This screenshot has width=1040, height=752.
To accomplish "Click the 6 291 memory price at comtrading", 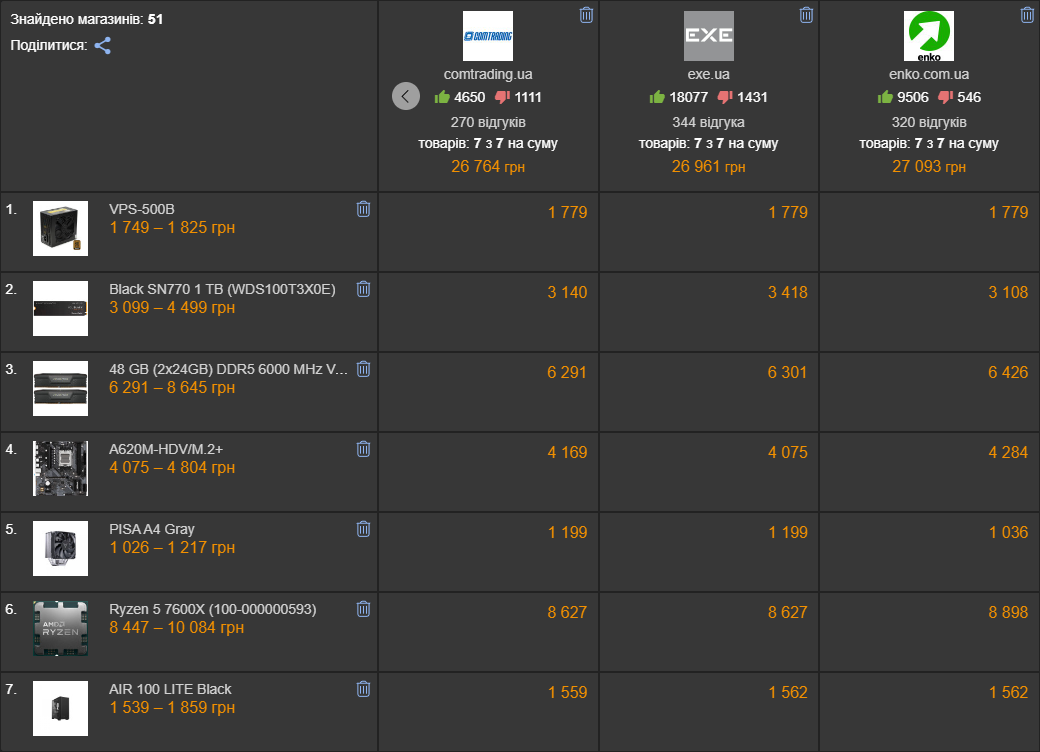I will [567, 373].
